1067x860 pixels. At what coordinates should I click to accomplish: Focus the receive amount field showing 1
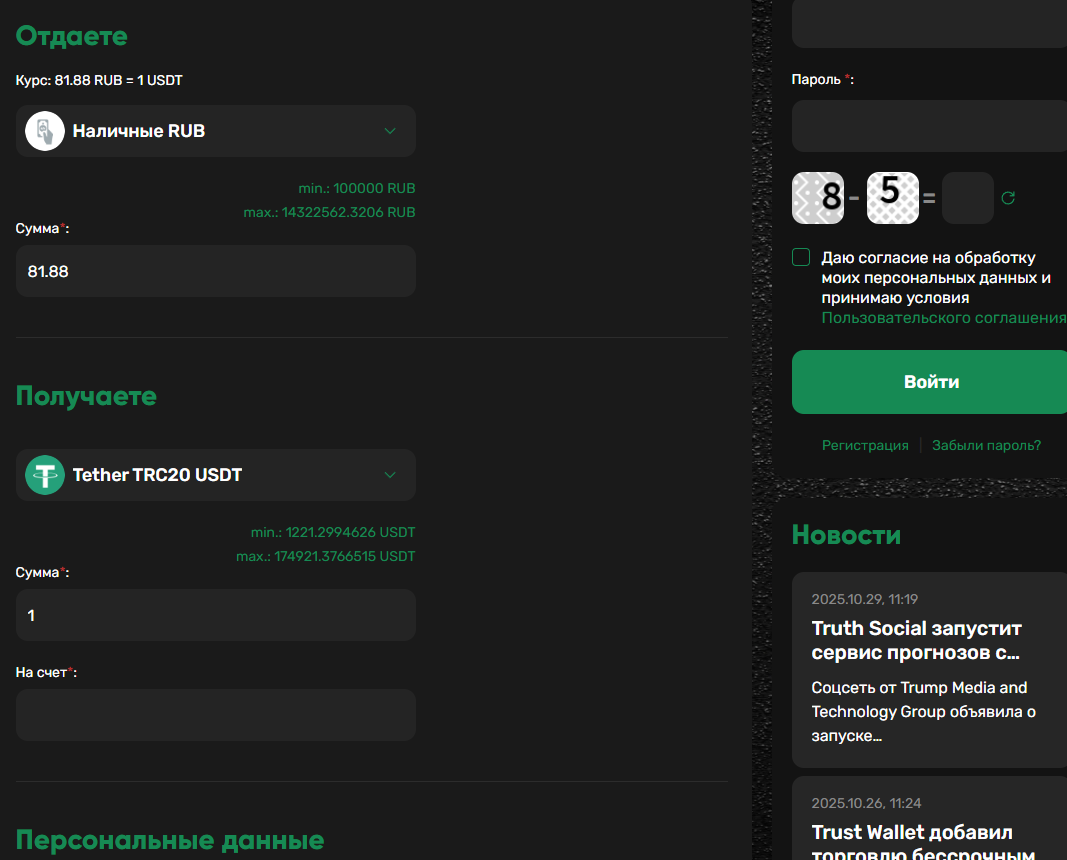[216, 615]
